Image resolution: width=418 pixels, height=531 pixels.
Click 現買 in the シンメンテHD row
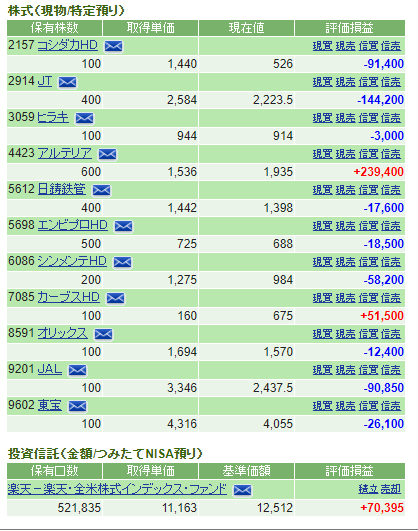[x=322, y=262]
